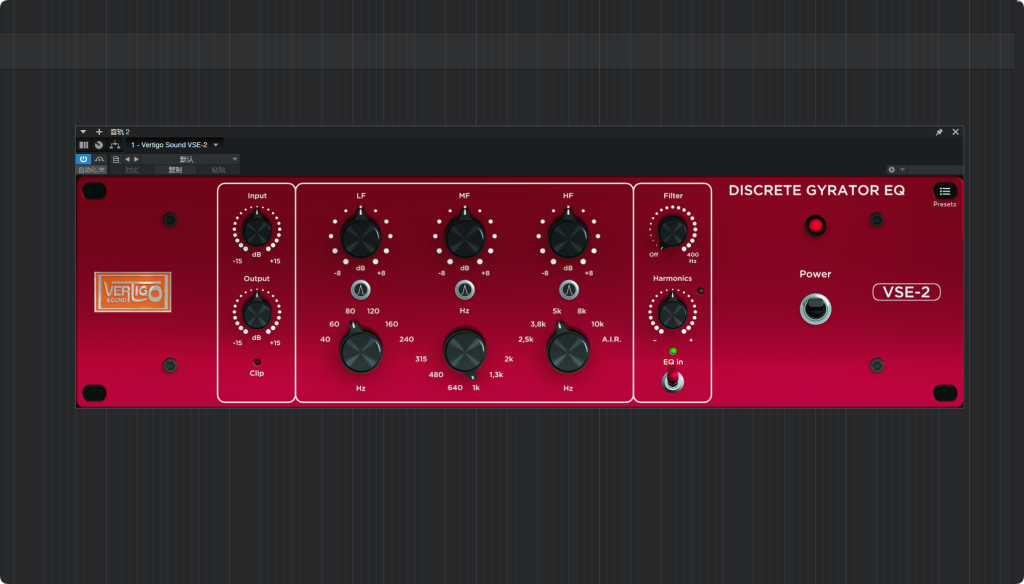Select the 1,3k MF frequency label
The width and height of the screenshot is (1024, 584).
pyautogui.click(x=496, y=374)
